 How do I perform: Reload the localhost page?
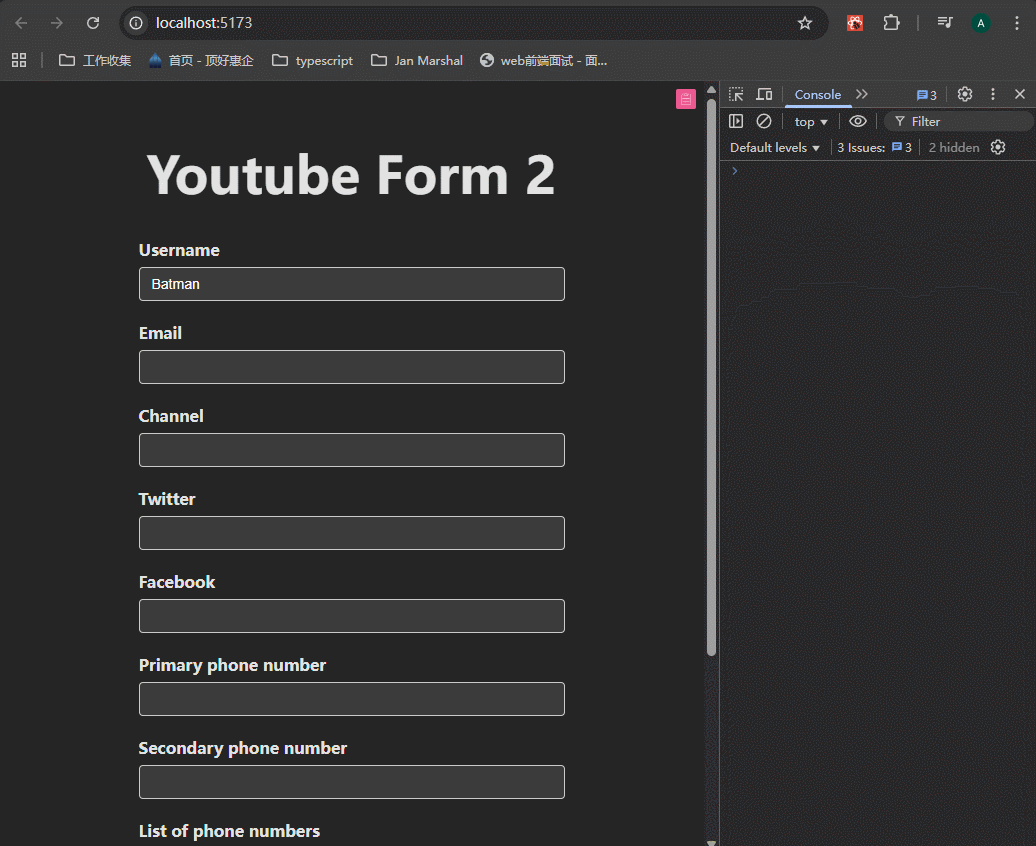point(93,23)
